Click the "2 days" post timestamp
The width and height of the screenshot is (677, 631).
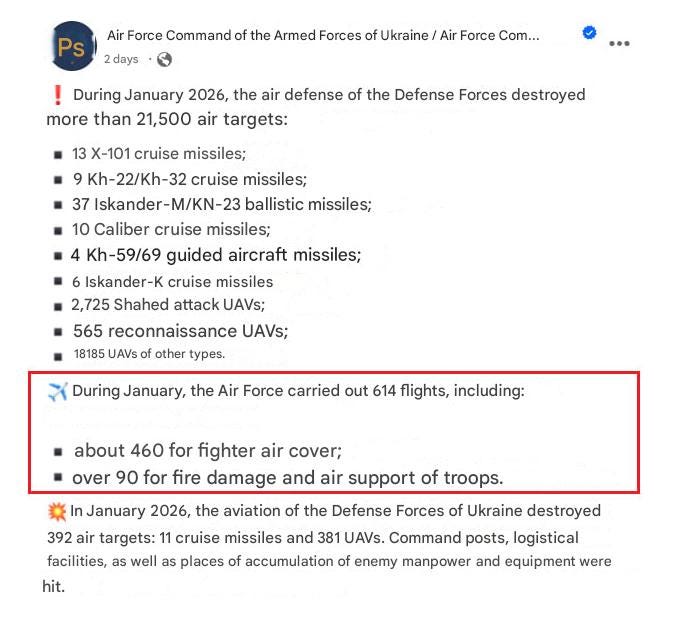121,59
